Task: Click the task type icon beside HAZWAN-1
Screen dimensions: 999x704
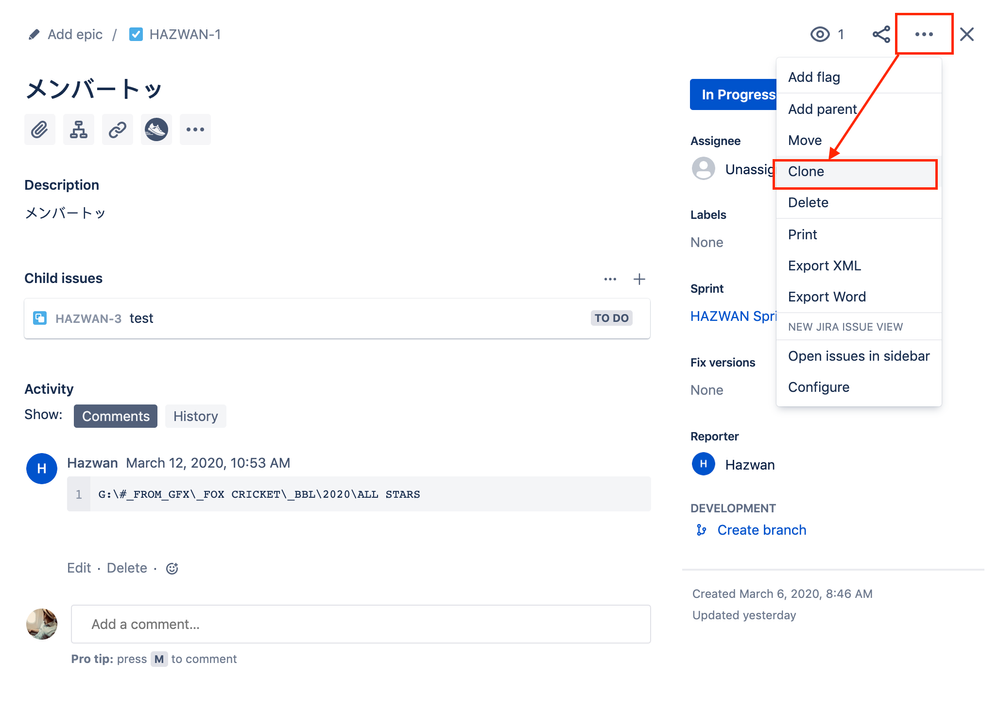Action: pyautogui.click(x=136, y=34)
